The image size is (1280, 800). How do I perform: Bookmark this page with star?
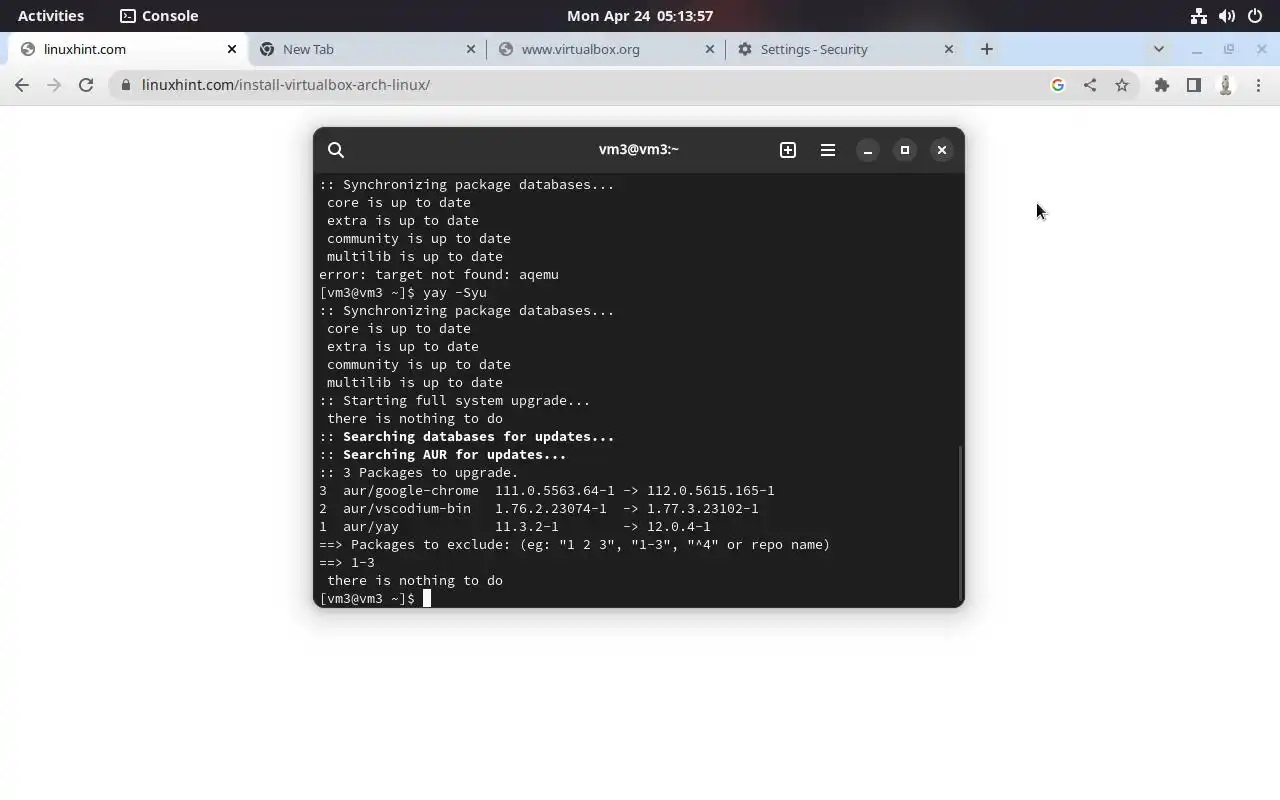[x=1122, y=85]
